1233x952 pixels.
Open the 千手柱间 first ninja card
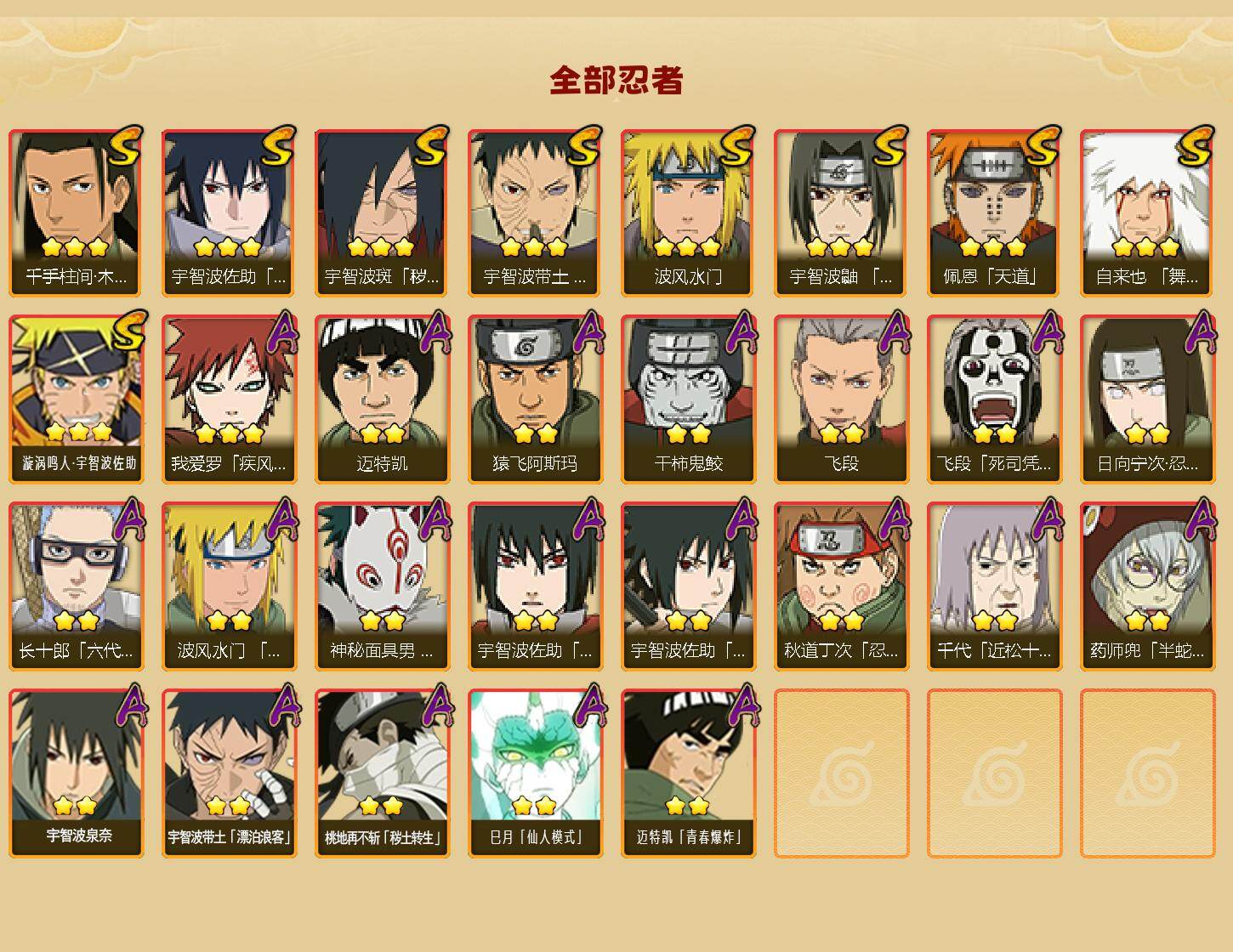[x=76, y=212]
